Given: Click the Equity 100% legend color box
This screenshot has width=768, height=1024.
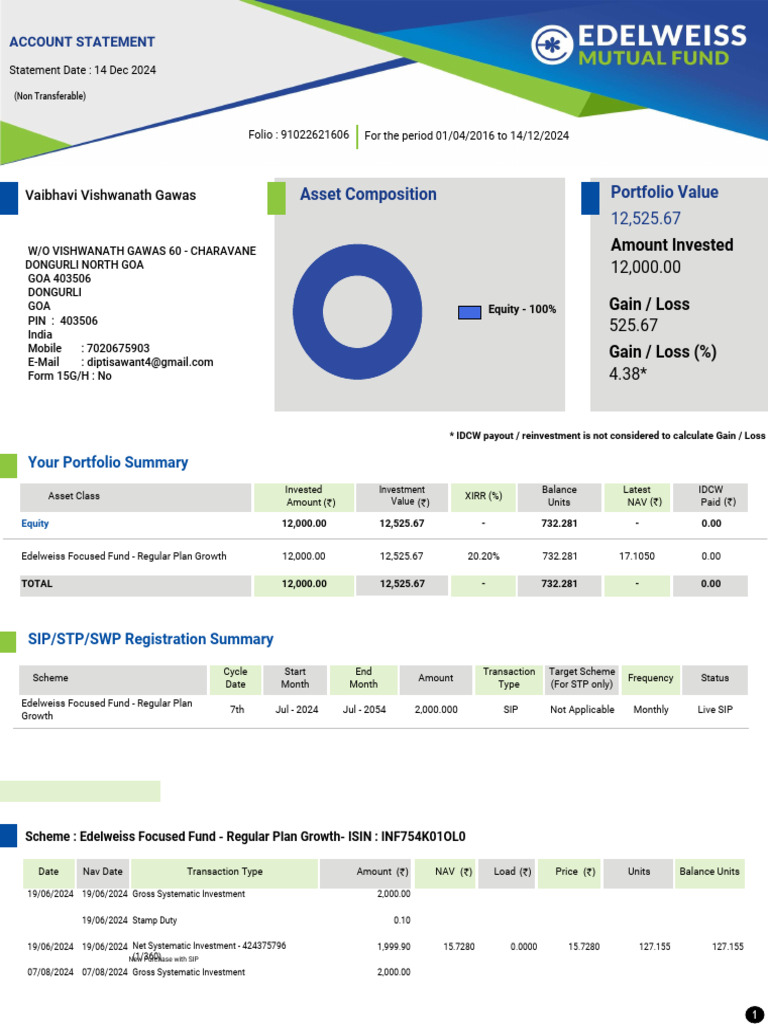Looking at the screenshot, I should 470,312.
